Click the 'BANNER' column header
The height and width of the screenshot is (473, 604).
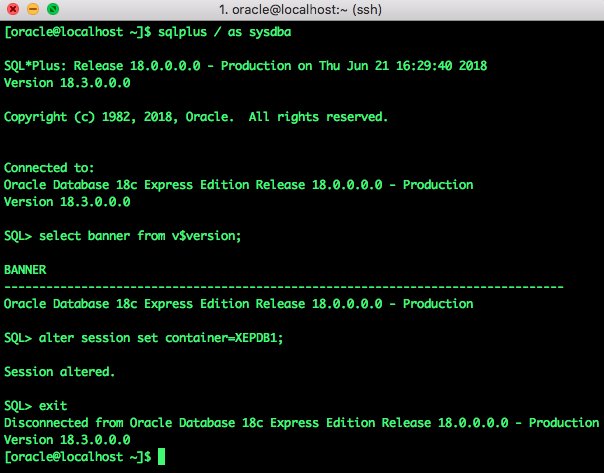tap(25, 270)
